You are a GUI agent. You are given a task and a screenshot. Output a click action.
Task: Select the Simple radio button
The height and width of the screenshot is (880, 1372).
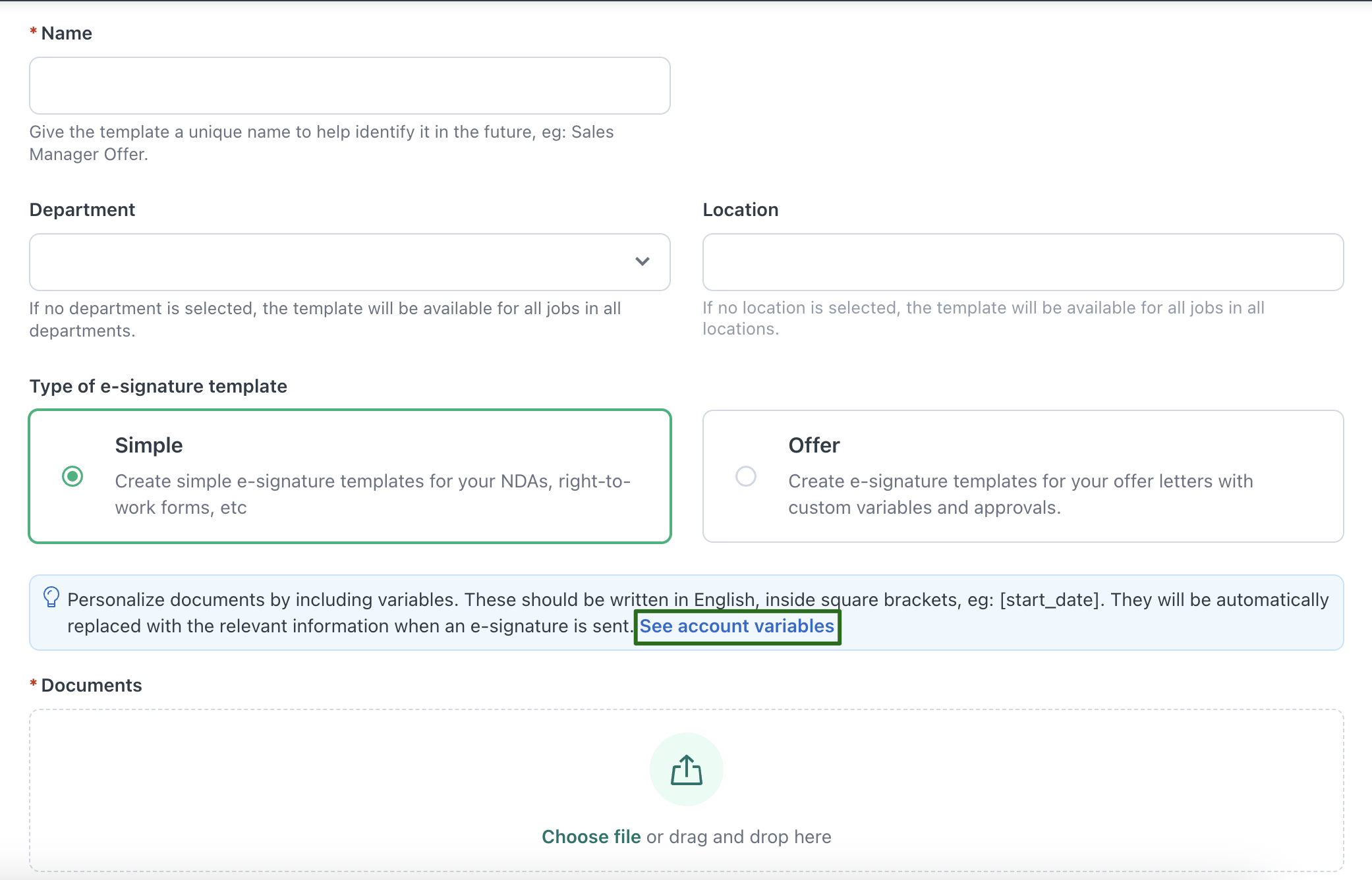72,476
